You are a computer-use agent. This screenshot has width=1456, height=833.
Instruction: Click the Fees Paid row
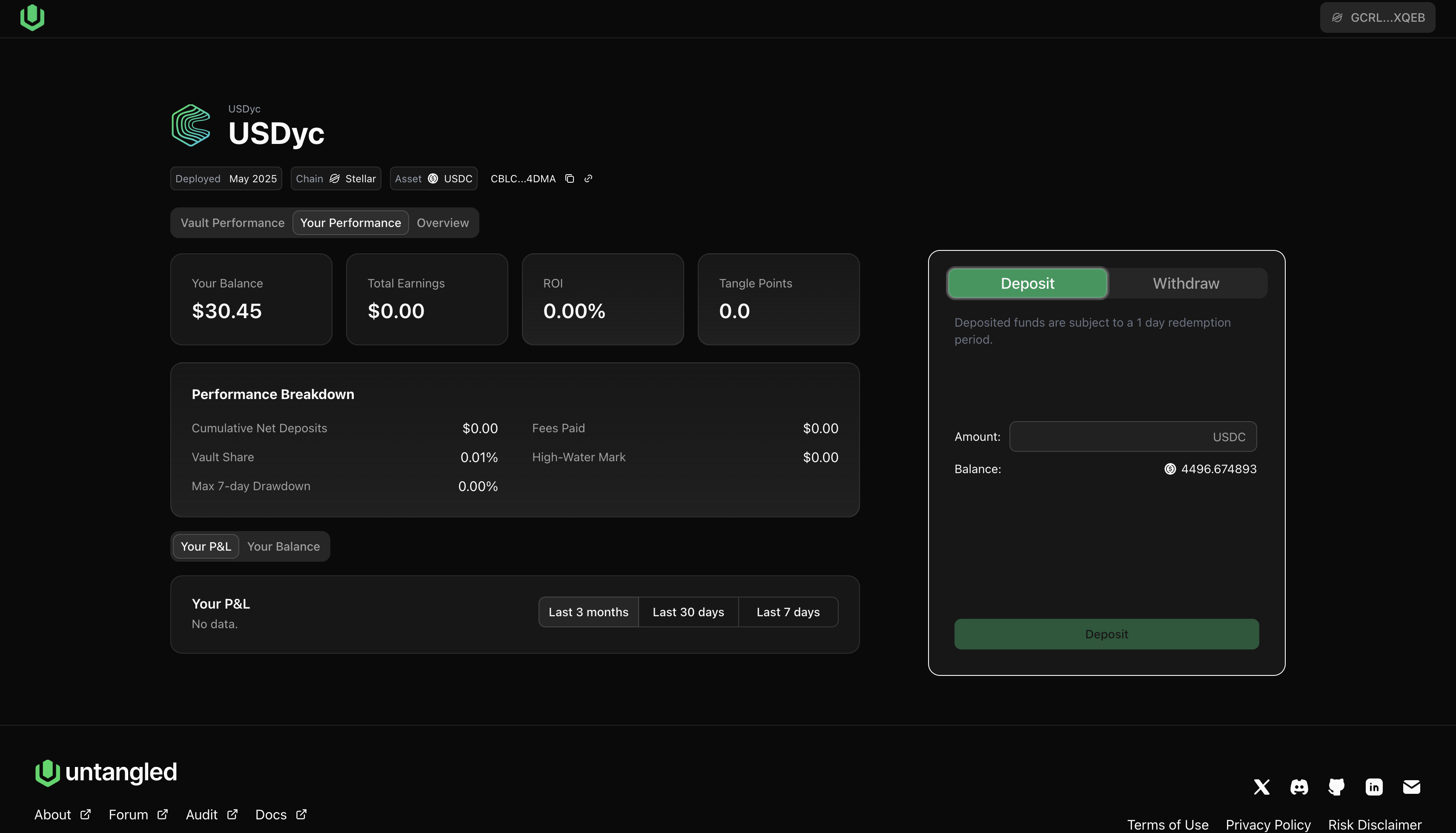(685, 428)
